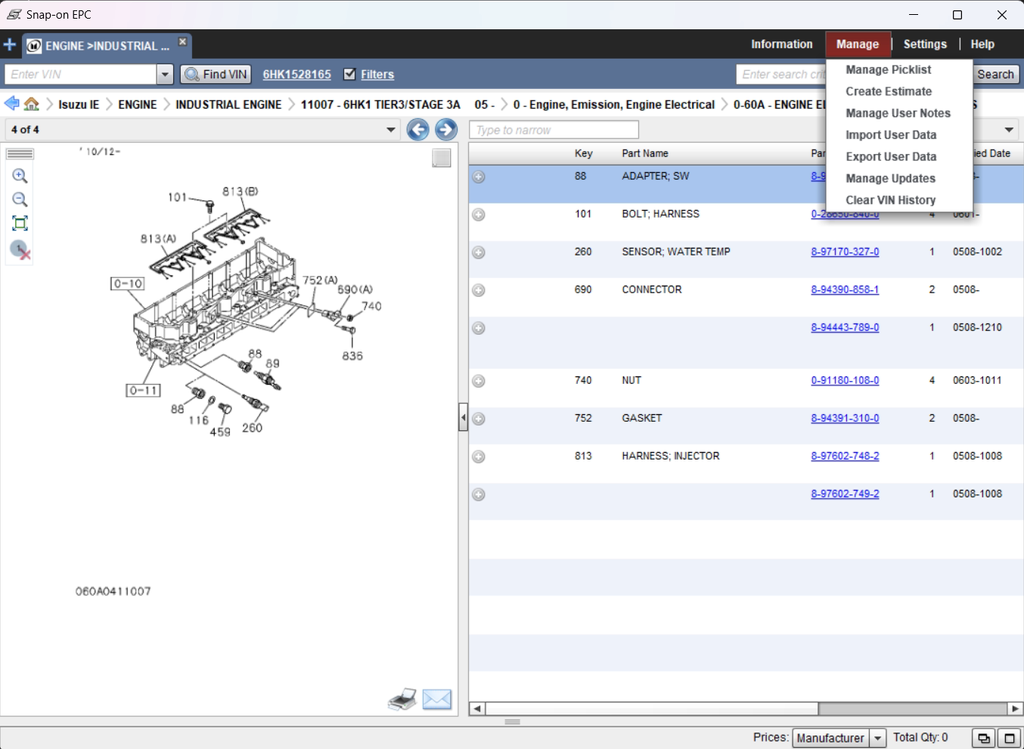Click the Search button
Image resolution: width=1024 pixels, height=749 pixels.
pyautogui.click(x=995, y=74)
